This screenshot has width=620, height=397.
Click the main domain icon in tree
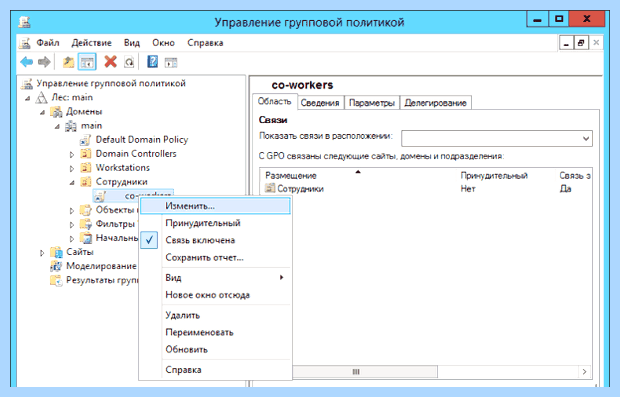coord(71,126)
